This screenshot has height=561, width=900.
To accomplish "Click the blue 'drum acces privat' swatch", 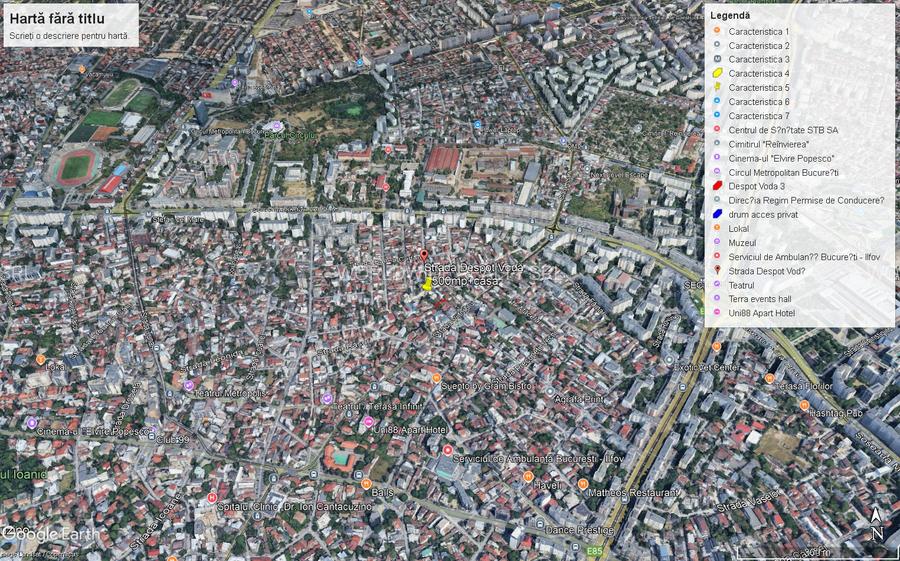I will pyautogui.click(x=717, y=214).
